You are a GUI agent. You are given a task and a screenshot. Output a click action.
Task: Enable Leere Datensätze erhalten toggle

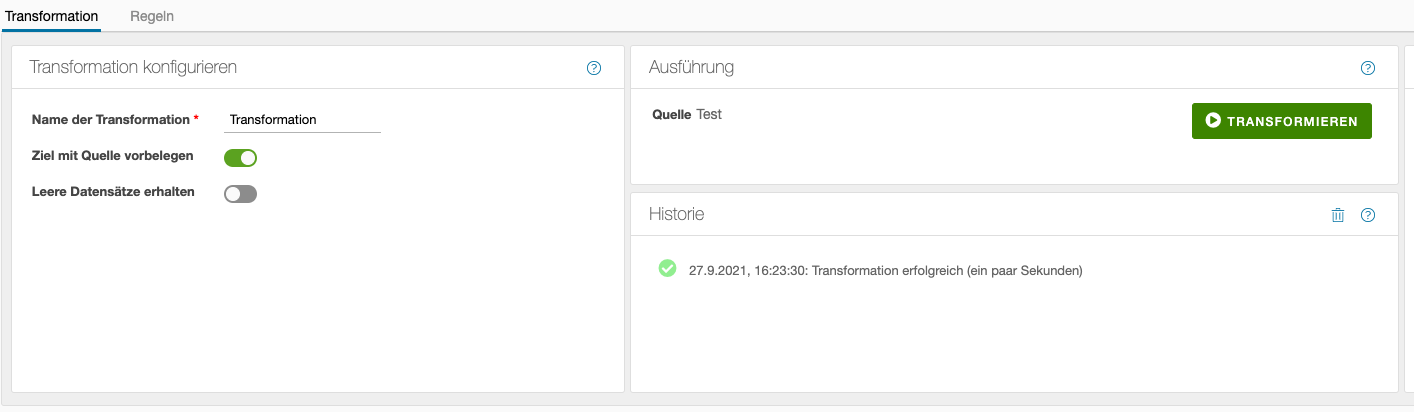[240, 194]
